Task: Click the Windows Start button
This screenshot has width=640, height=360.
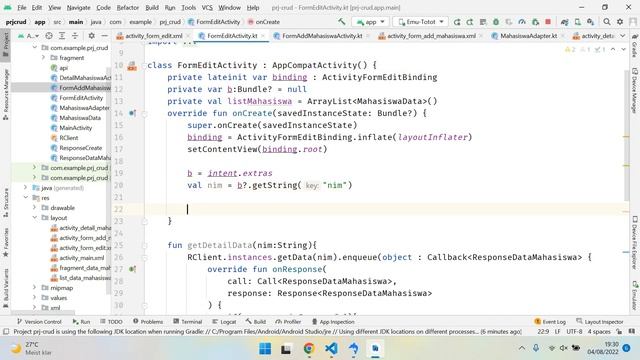Action: click(x=265, y=349)
